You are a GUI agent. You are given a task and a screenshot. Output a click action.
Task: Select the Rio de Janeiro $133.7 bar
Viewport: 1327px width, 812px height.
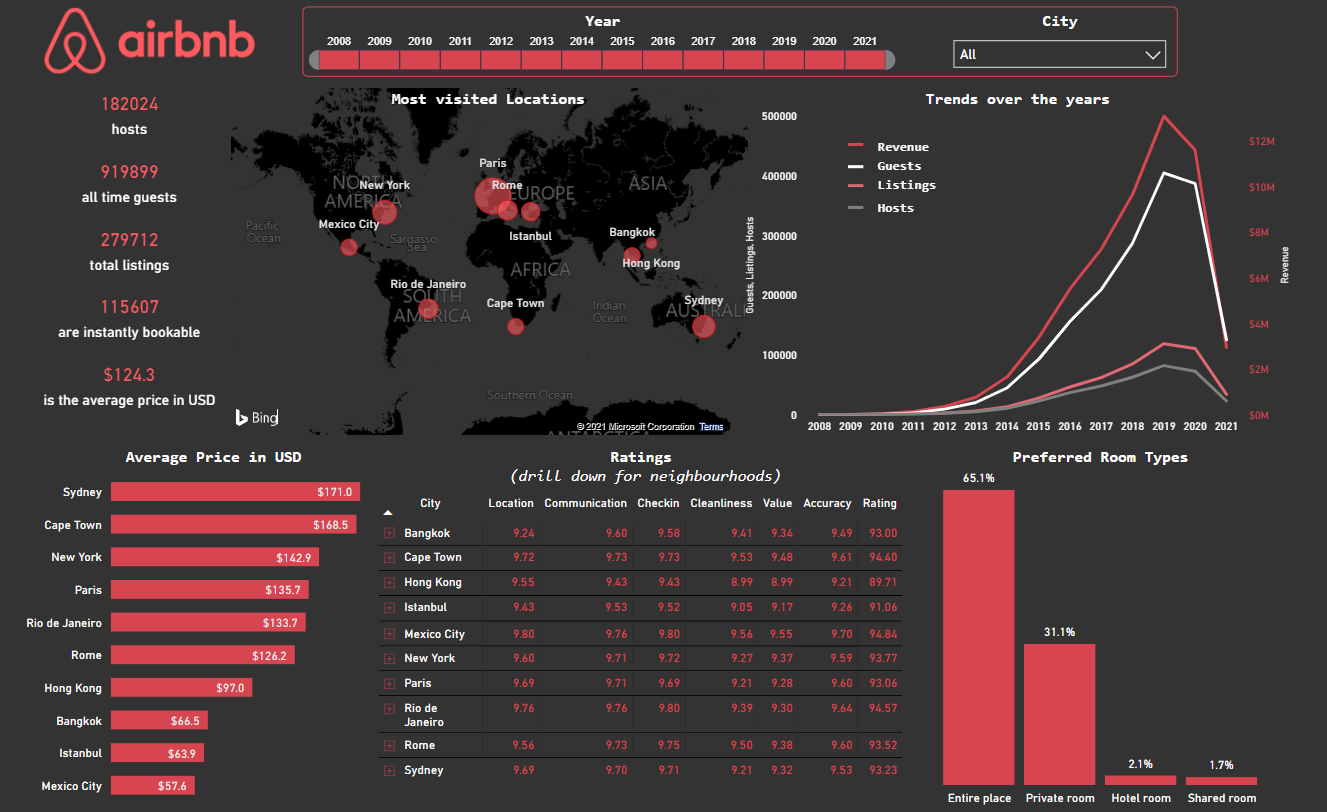click(208, 622)
